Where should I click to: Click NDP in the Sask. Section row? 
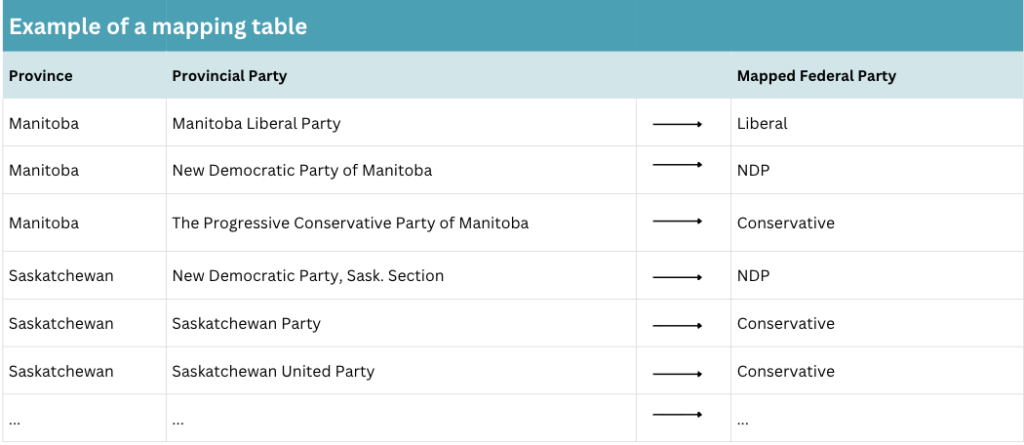753,276
